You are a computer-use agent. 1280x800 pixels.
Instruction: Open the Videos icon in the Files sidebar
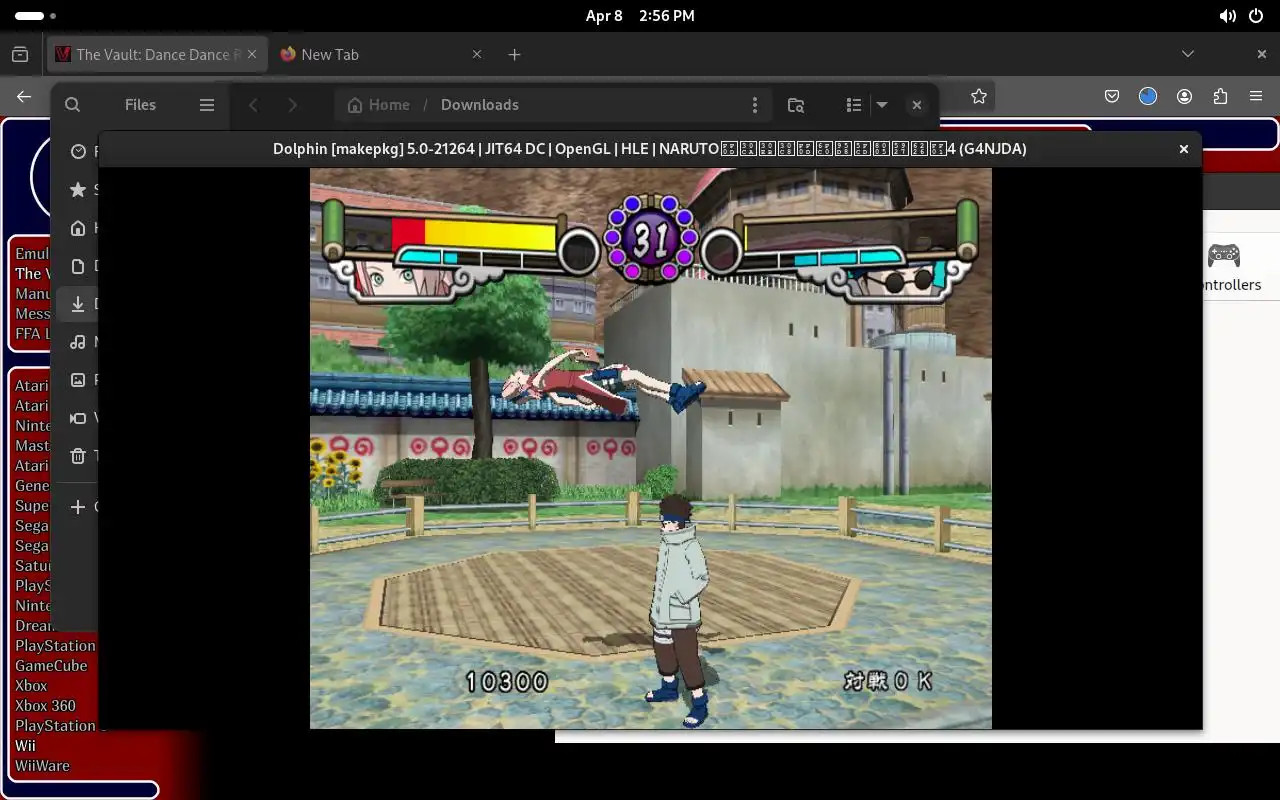[78, 418]
